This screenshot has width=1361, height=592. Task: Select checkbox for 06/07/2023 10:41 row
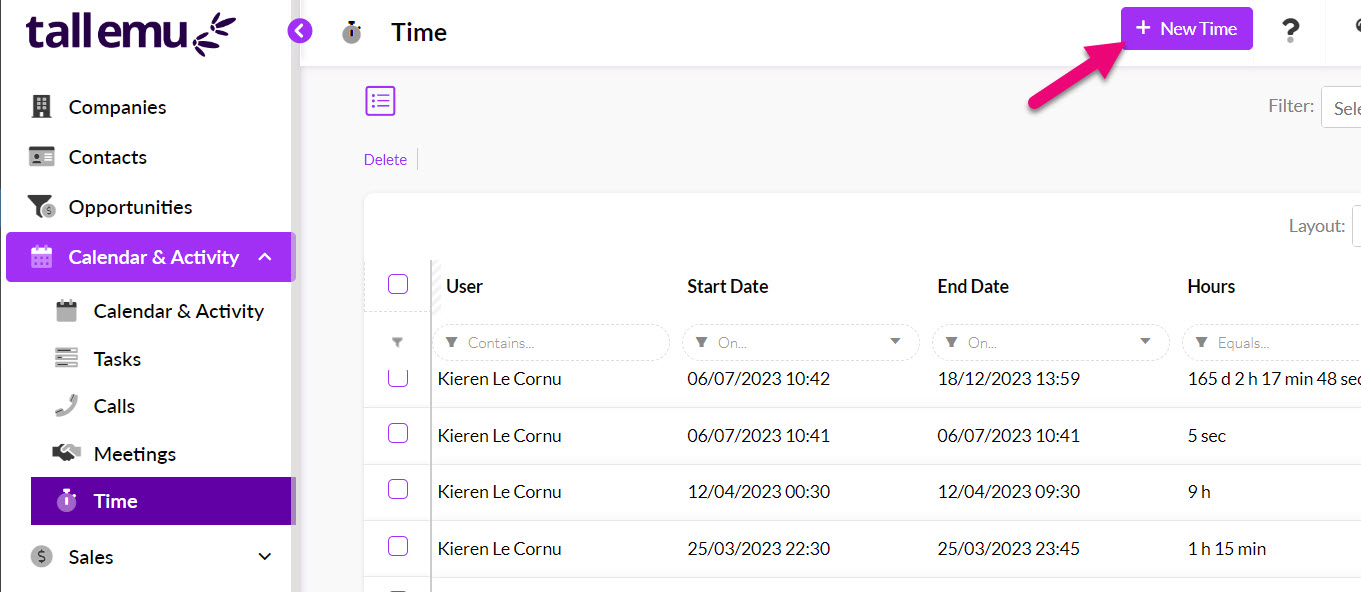click(398, 433)
